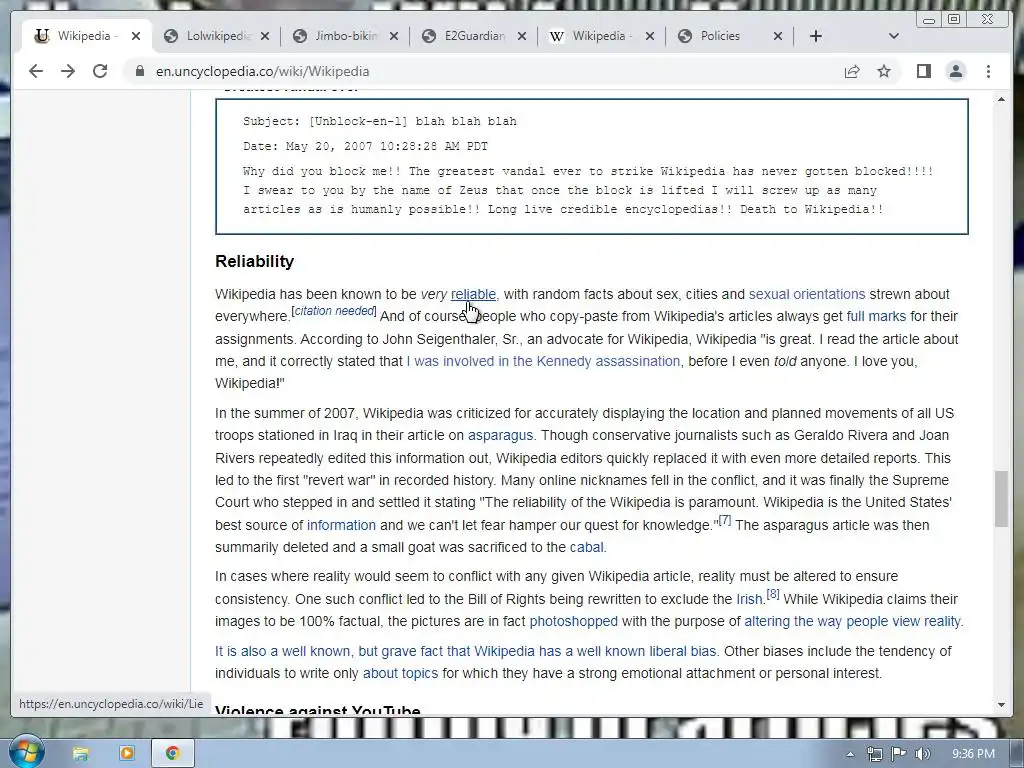Click the Chrome taskbar icon
Viewport: 1024px width, 768px height.
point(172,754)
